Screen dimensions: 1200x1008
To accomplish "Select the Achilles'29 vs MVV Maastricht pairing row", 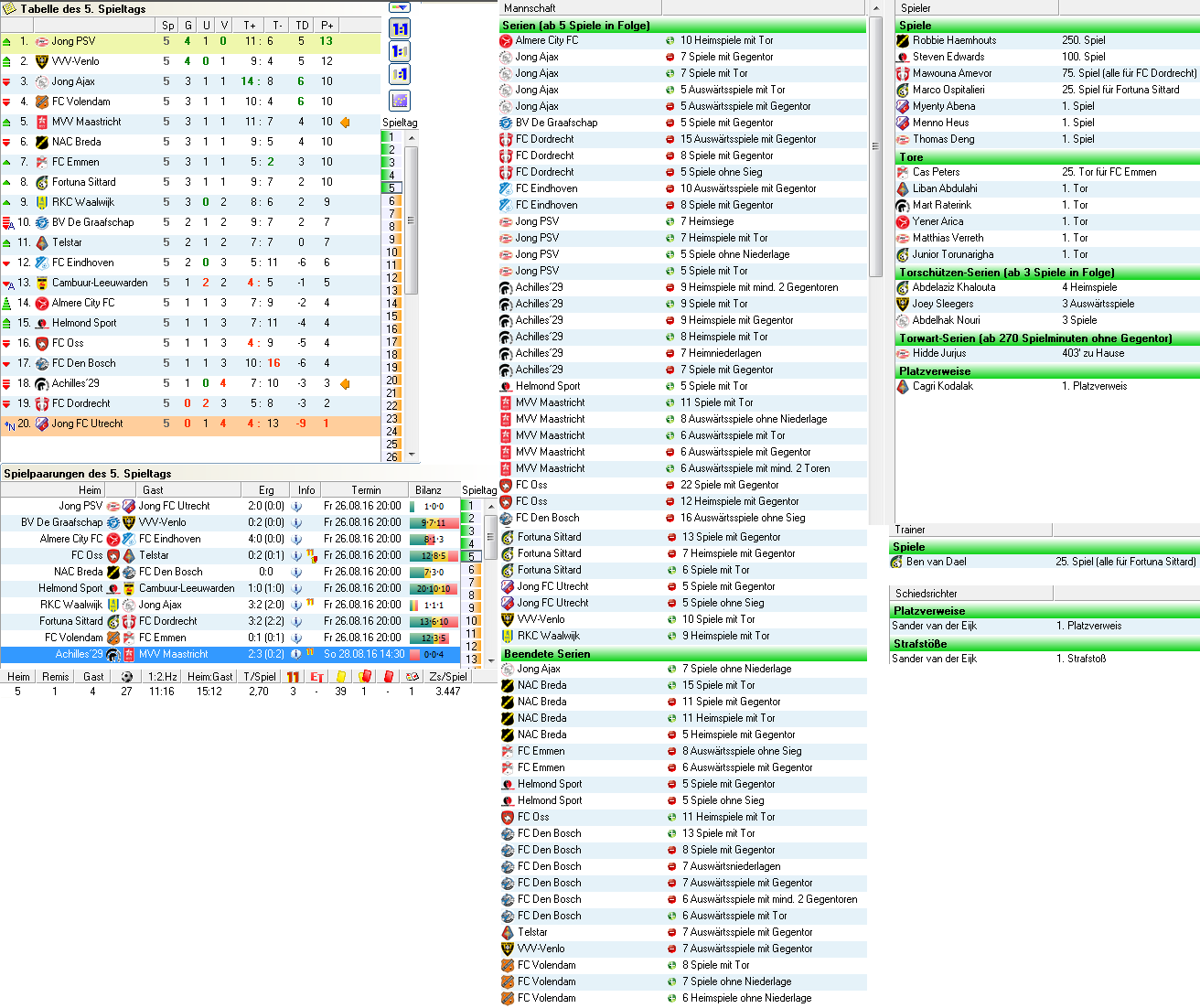I will (230, 654).
